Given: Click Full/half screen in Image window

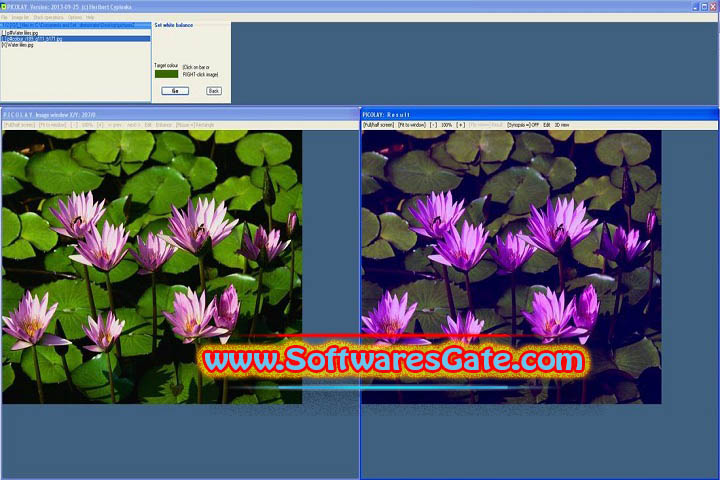Looking at the screenshot, I should [x=20, y=125].
